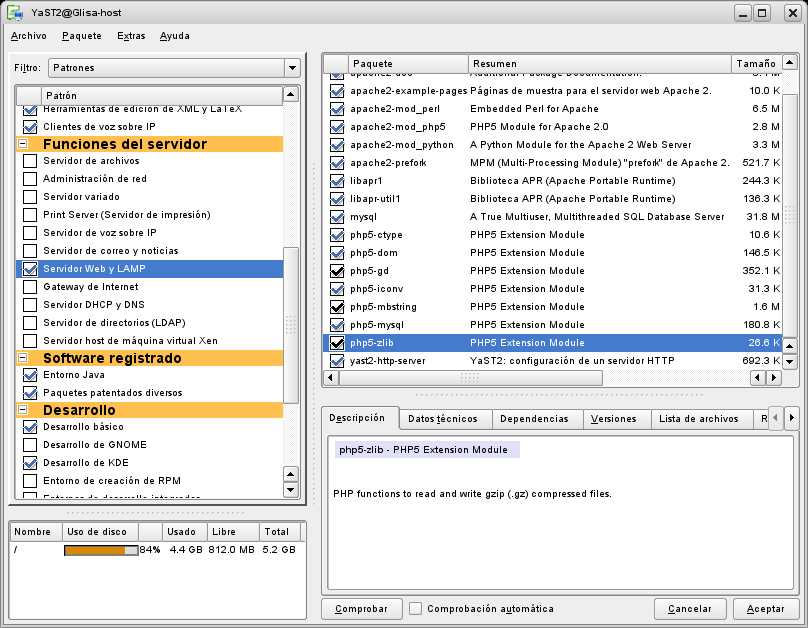Toggle the Gateway de Internet pattern checkbox
Viewport: 808px width, 628px height.
point(30,287)
